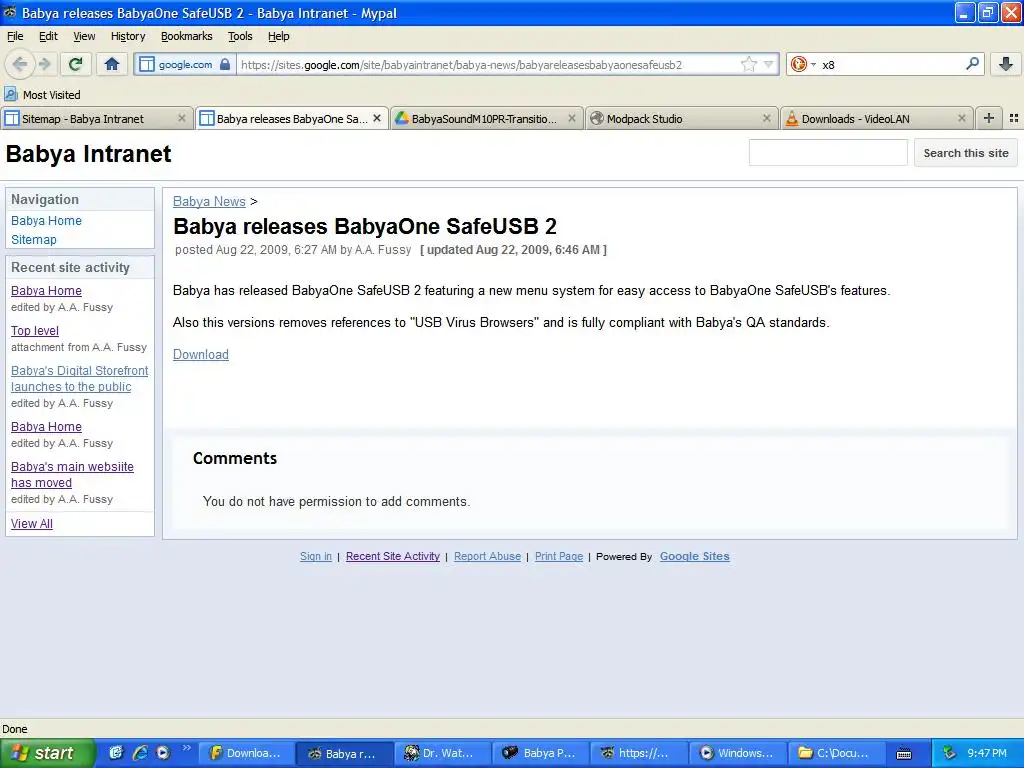Screen dimensions: 1024x768
Task: Open the Edit menu
Action: click(48, 36)
